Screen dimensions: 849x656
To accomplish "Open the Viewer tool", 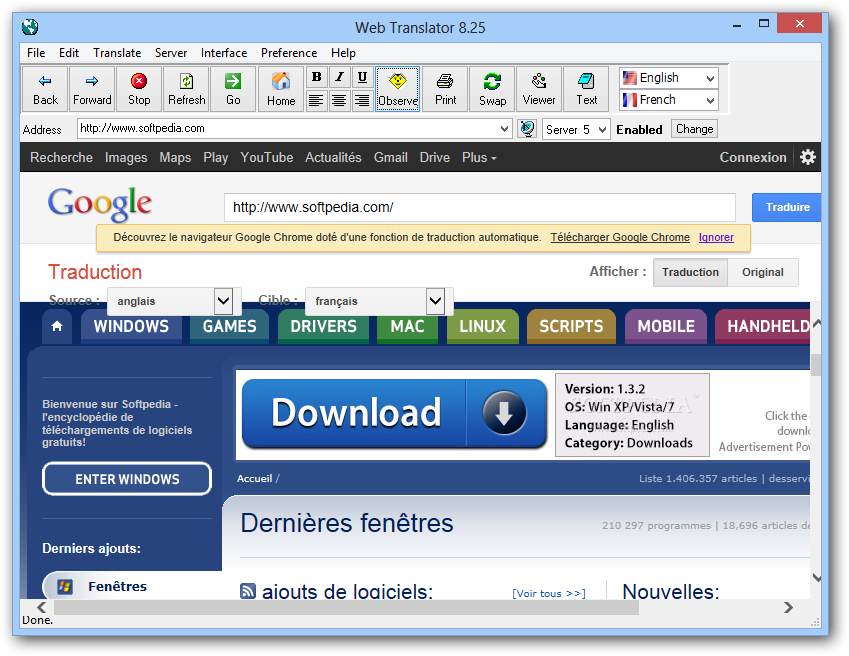I will coord(539,89).
